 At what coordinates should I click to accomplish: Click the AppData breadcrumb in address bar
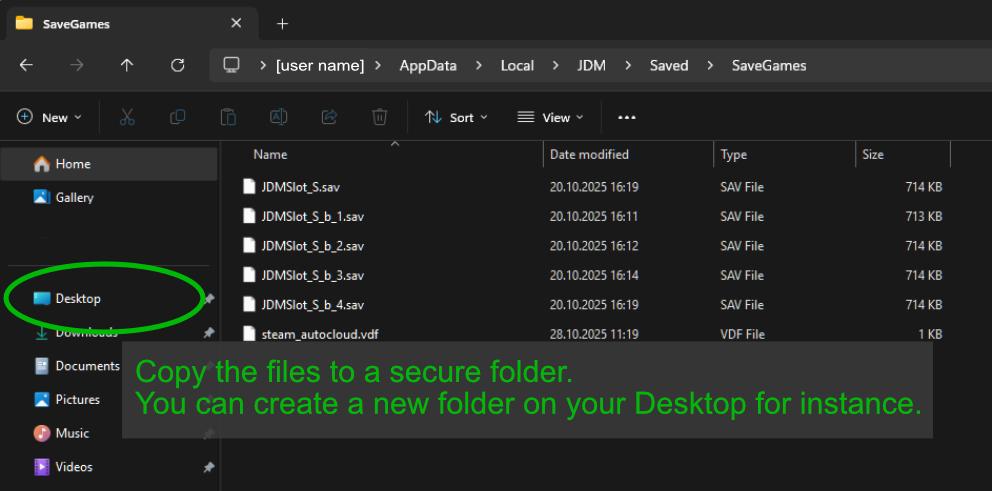(428, 65)
